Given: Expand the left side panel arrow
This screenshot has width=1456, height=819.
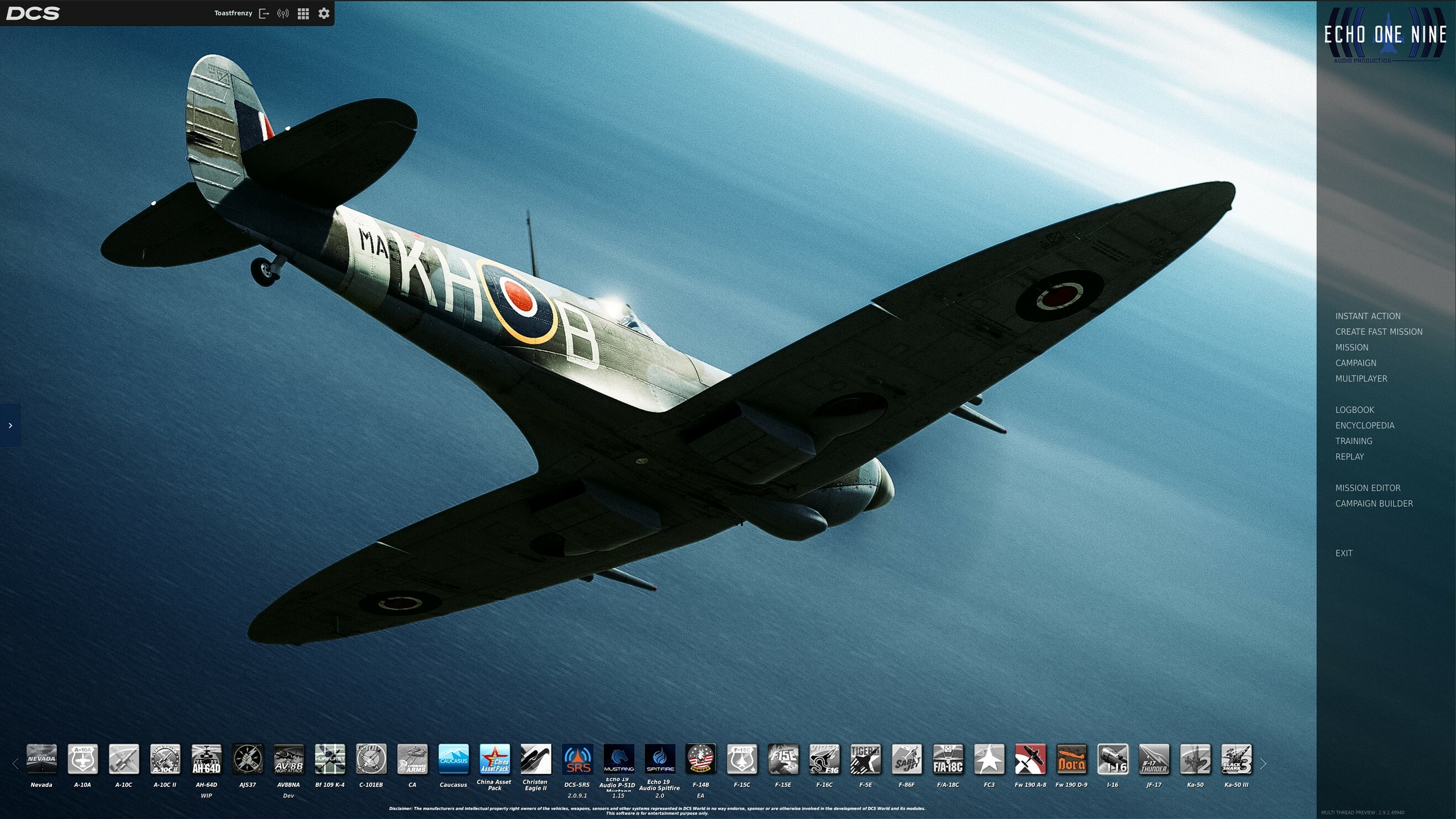Looking at the screenshot, I should coord(10,425).
